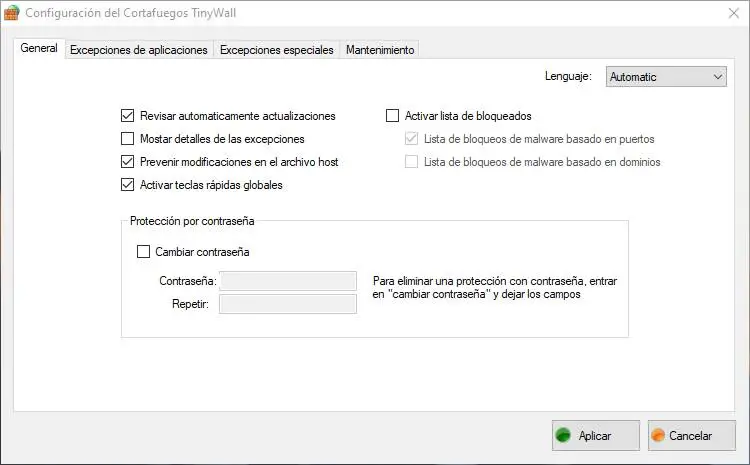The image size is (750, 465).
Task: Click the Contraseña input field
Action: tap(288, 282)
